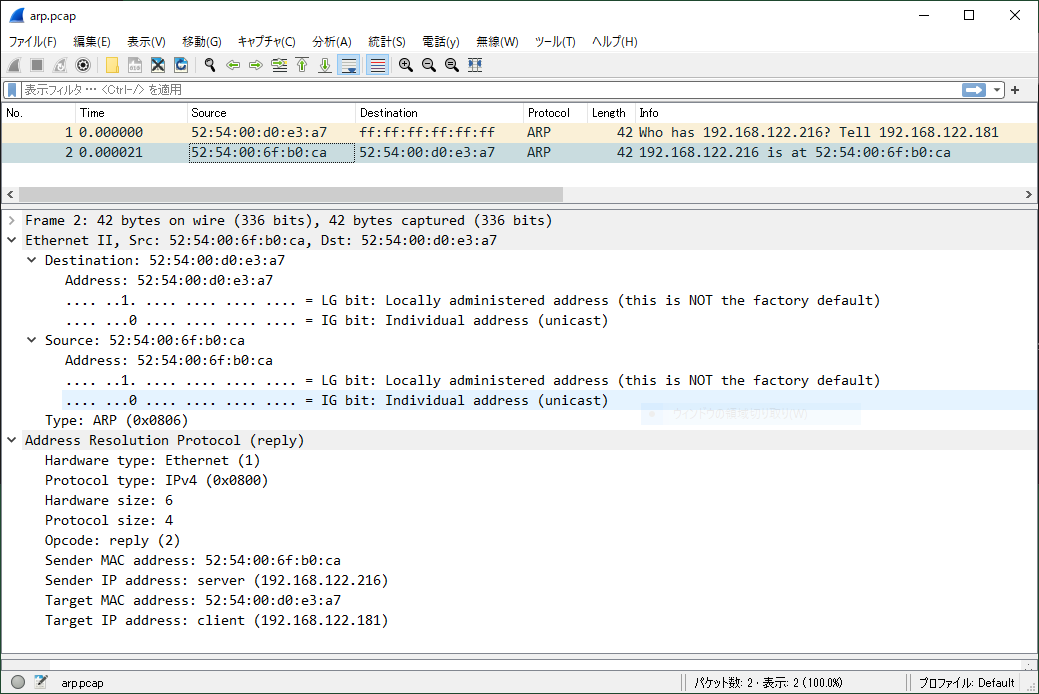Sort by the Destination column header

(x=439, y=113)
